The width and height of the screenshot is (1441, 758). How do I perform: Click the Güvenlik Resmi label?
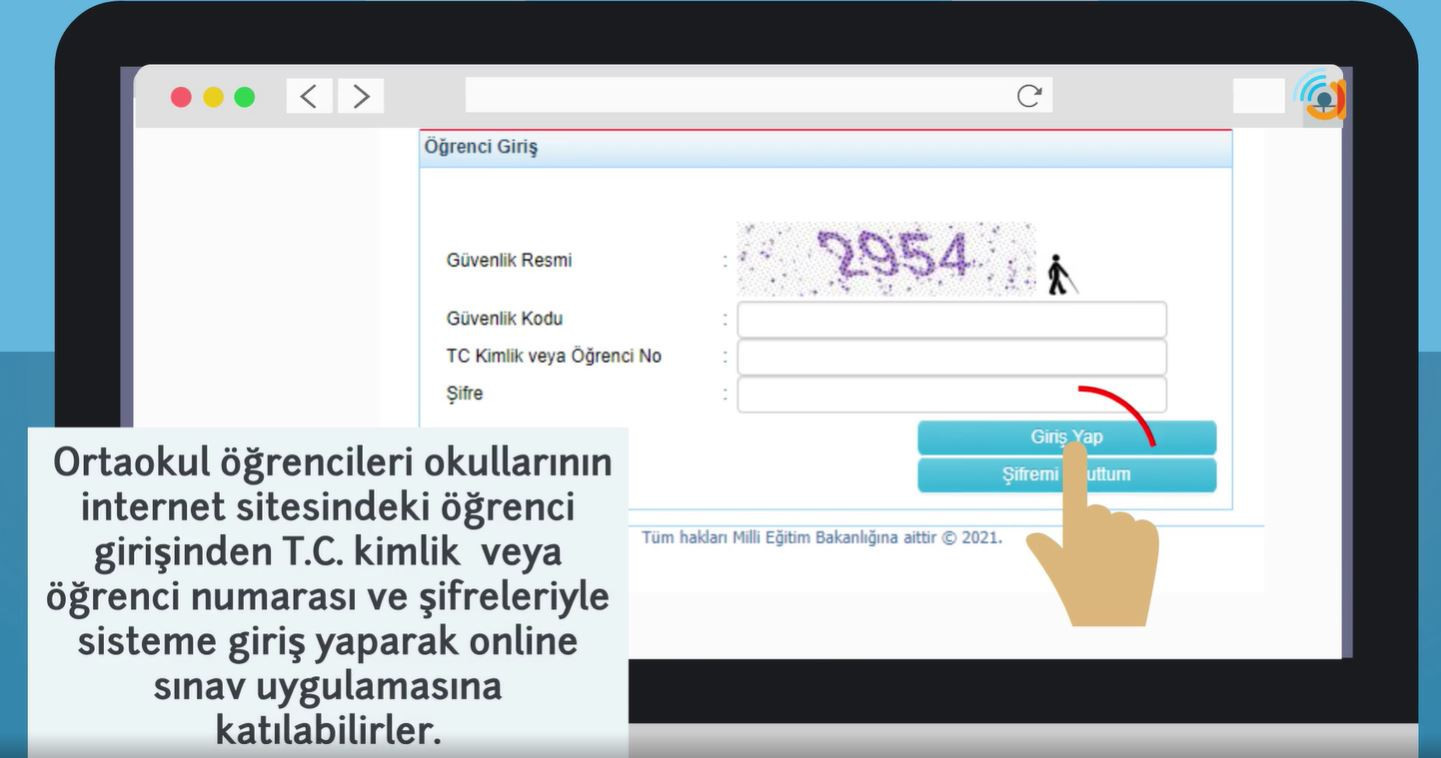[509, 261]
